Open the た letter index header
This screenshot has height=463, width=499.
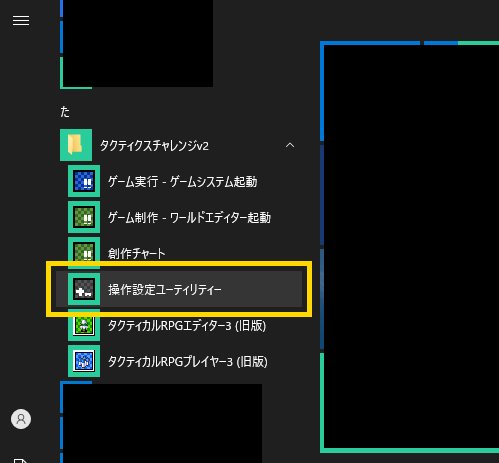click(x=65, y=112)
